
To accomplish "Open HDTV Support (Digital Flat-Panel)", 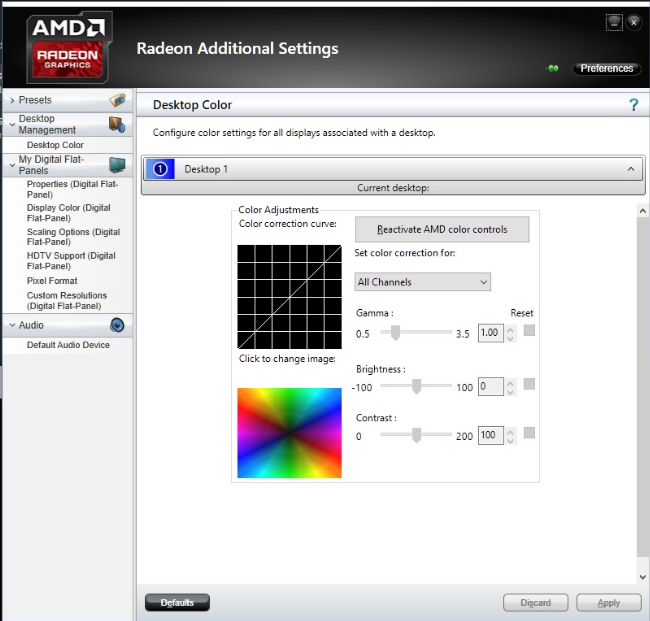I will pos(71,261).
